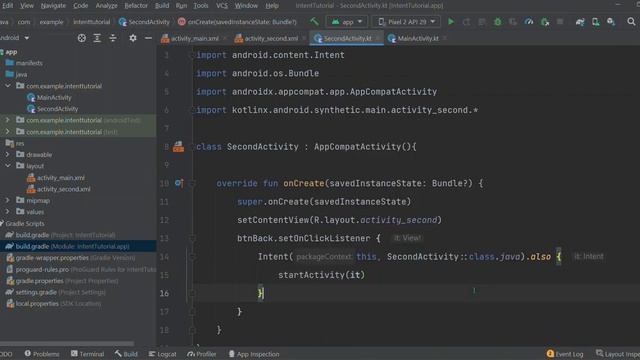Open the app run configuration dropdown
640x360 pixels.
tap(347, 22)
